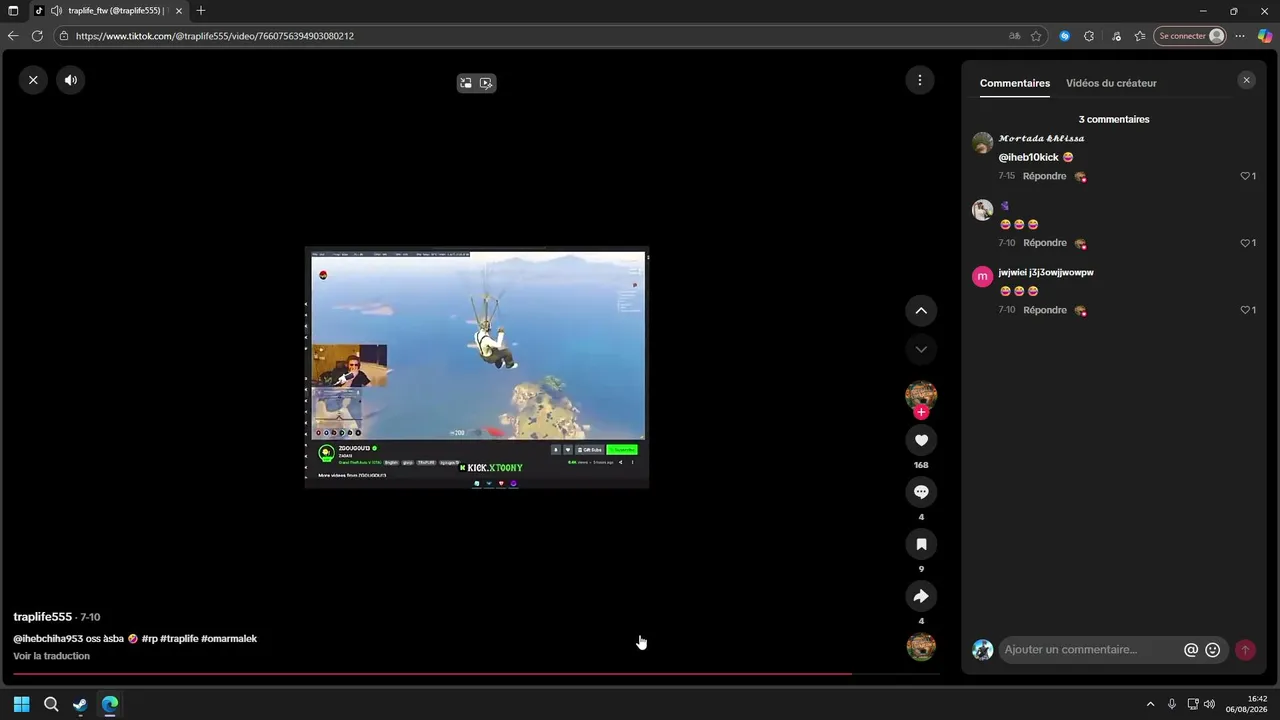Switch to Commentaires tab
The image size is (1280, 720).
[1015, 83]
